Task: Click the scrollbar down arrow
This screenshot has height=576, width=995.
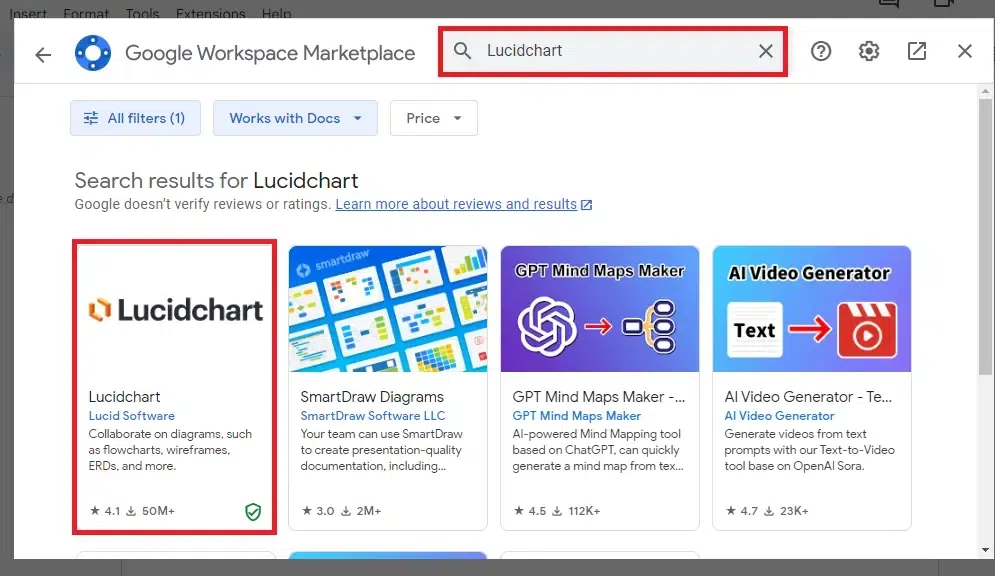Action: (985, 550)
